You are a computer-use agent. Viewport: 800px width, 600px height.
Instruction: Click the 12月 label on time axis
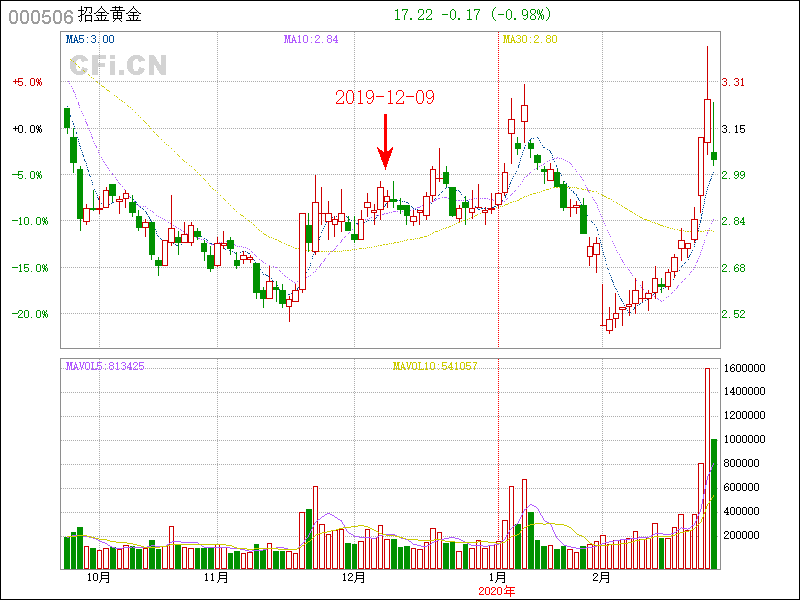354,577
